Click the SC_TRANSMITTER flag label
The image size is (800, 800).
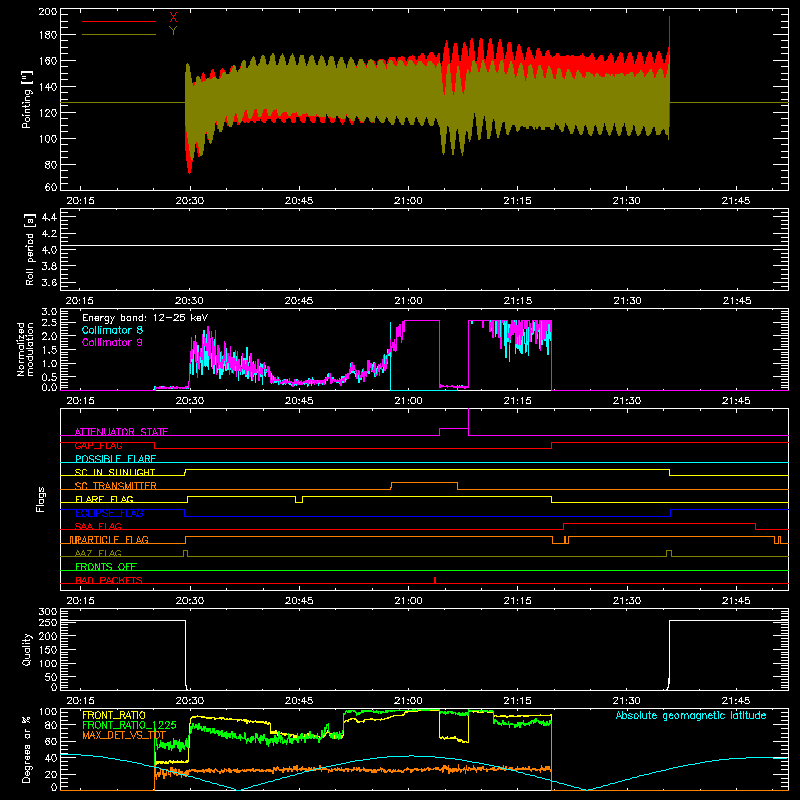click(x=116, y=486)
